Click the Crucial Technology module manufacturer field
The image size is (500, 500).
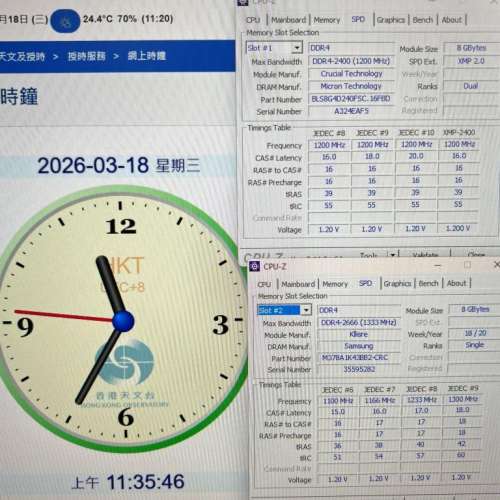click(351, 74)
